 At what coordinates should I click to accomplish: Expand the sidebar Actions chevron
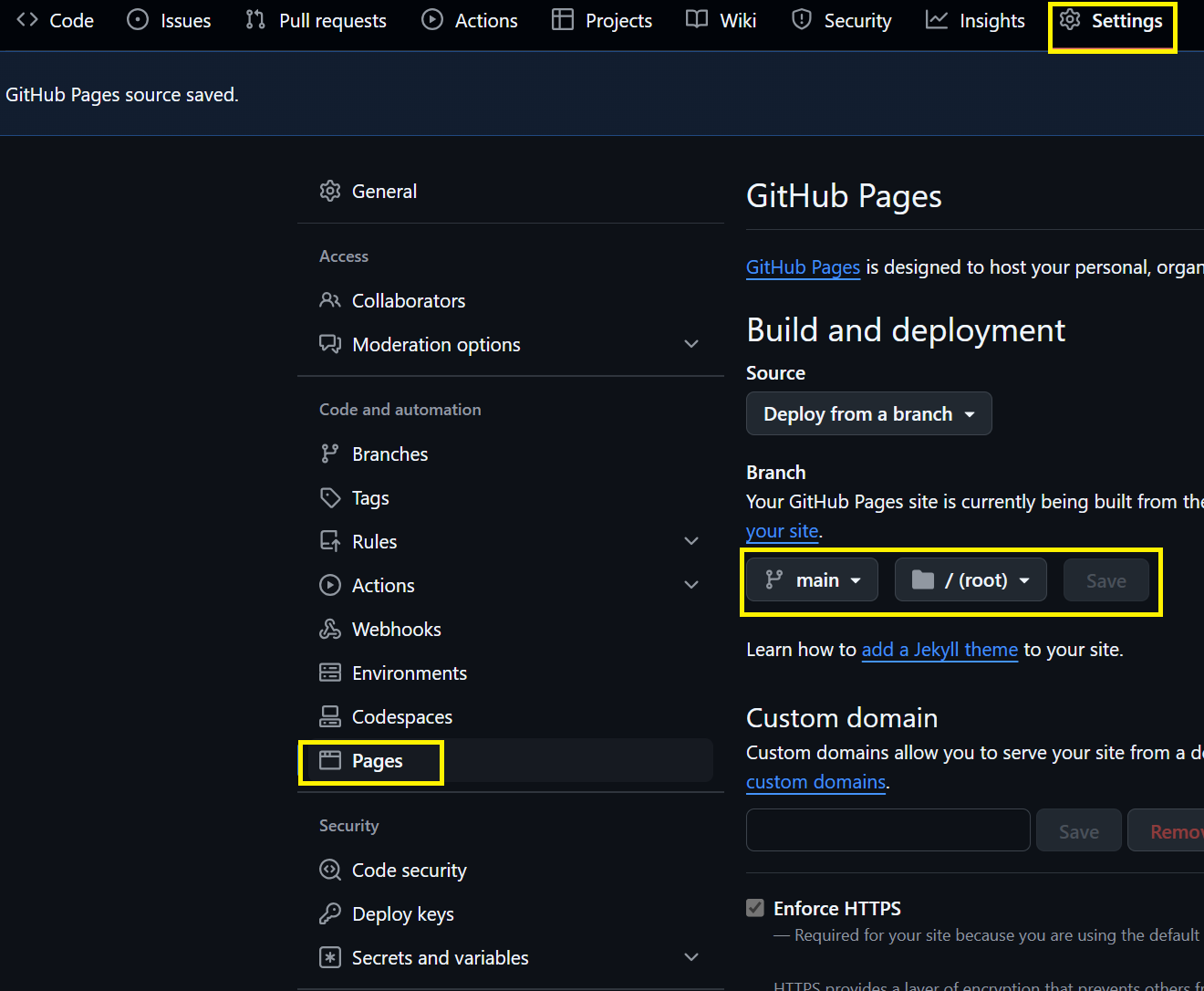click(x=691, y=585)
